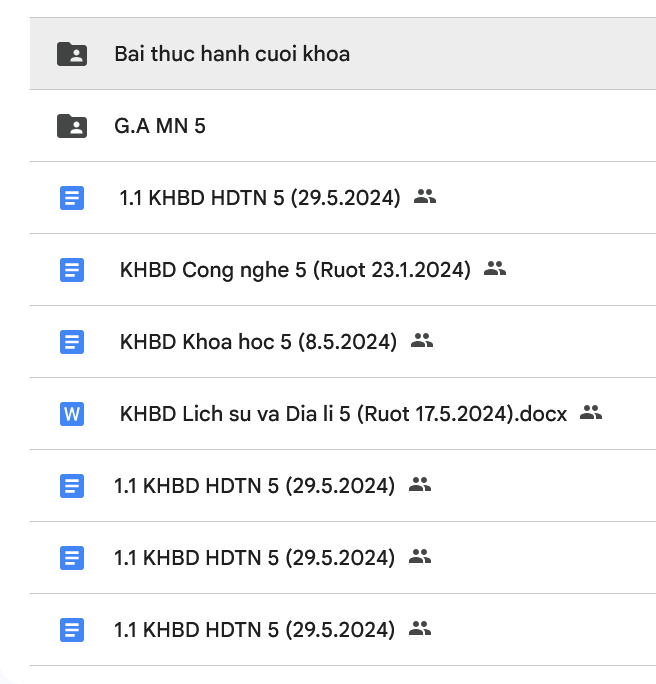Image resolution: width=656 pixels, height=684 pixels.
Task: Open the Bai thuc hanh cuoi khoa folder name
Action: point(232,54)
